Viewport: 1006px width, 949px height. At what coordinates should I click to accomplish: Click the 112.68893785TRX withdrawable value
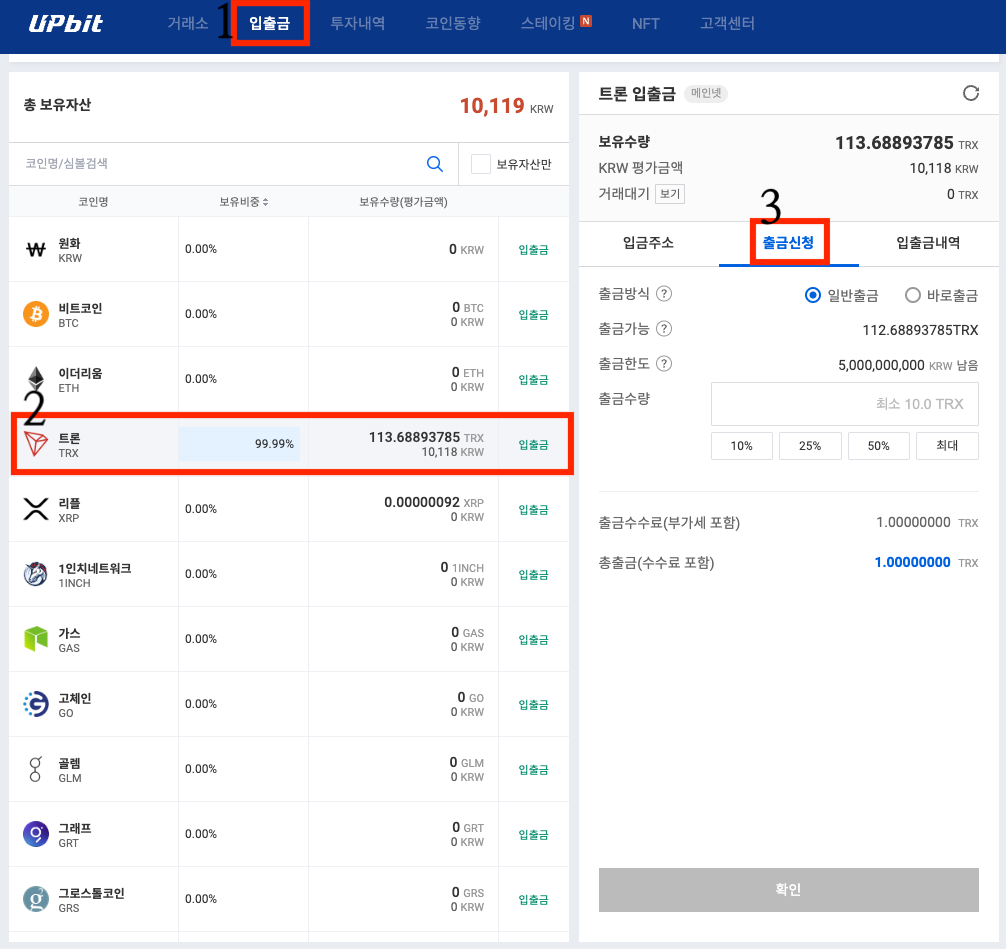click(x=920, y=330)
